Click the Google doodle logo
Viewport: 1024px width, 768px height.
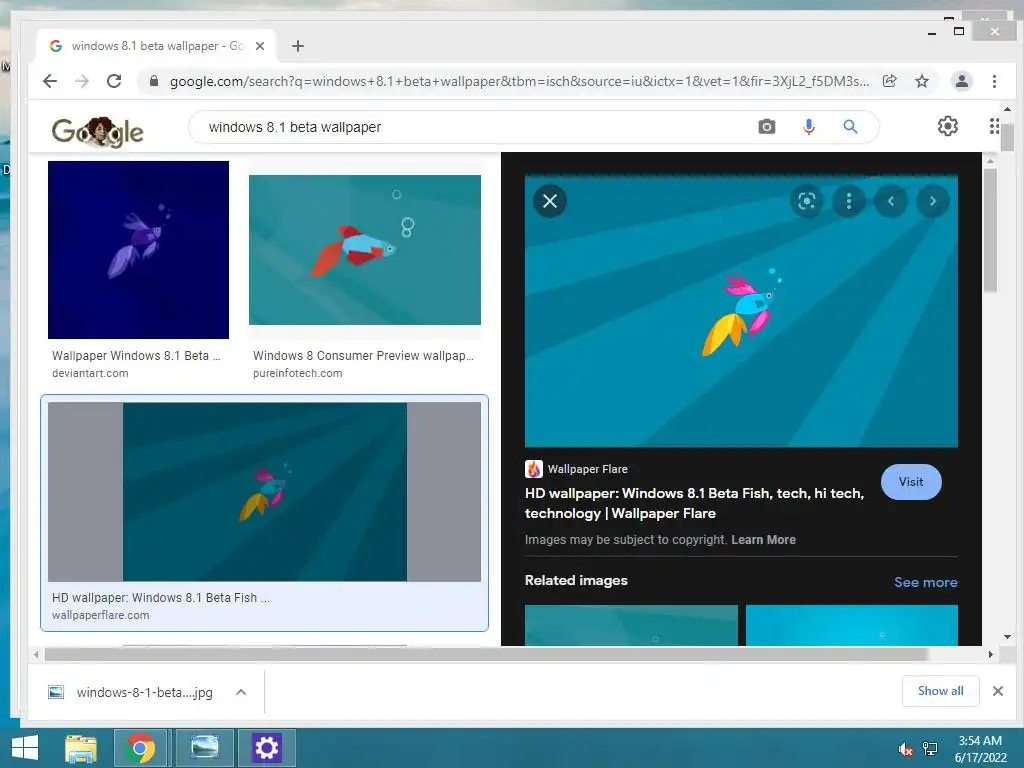coord(97,131)
